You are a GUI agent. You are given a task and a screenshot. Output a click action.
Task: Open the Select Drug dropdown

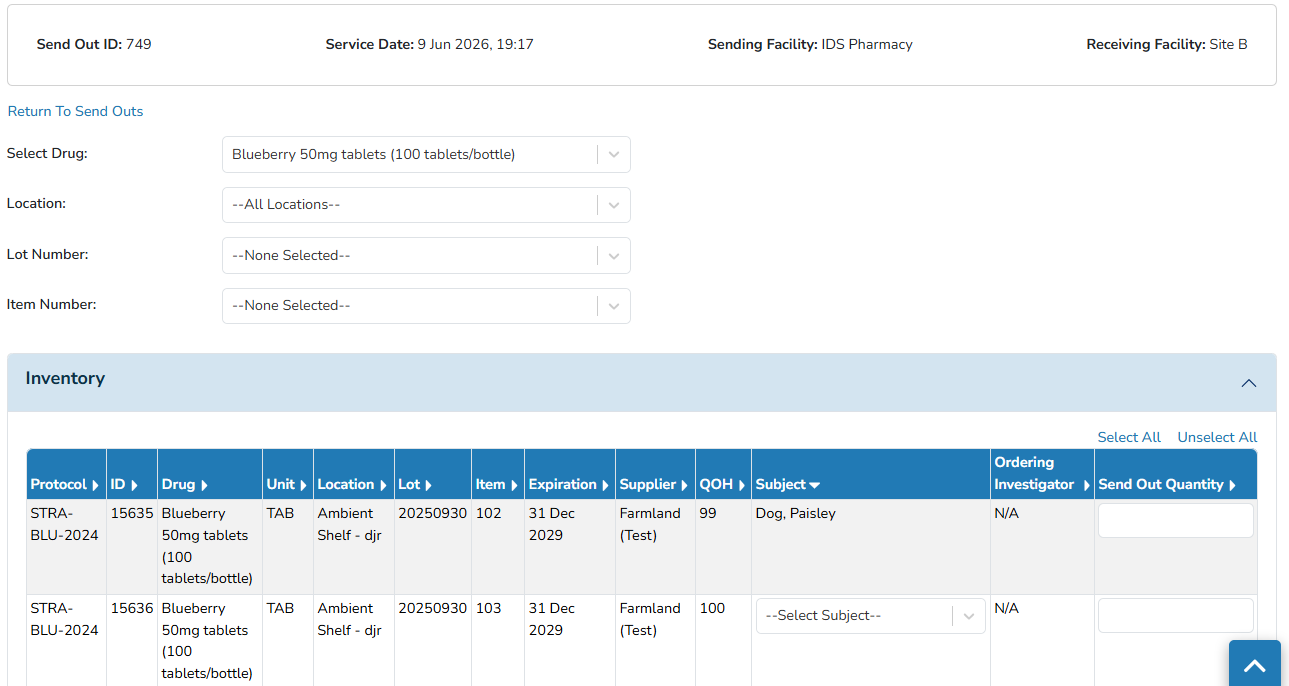coord(426,155)
